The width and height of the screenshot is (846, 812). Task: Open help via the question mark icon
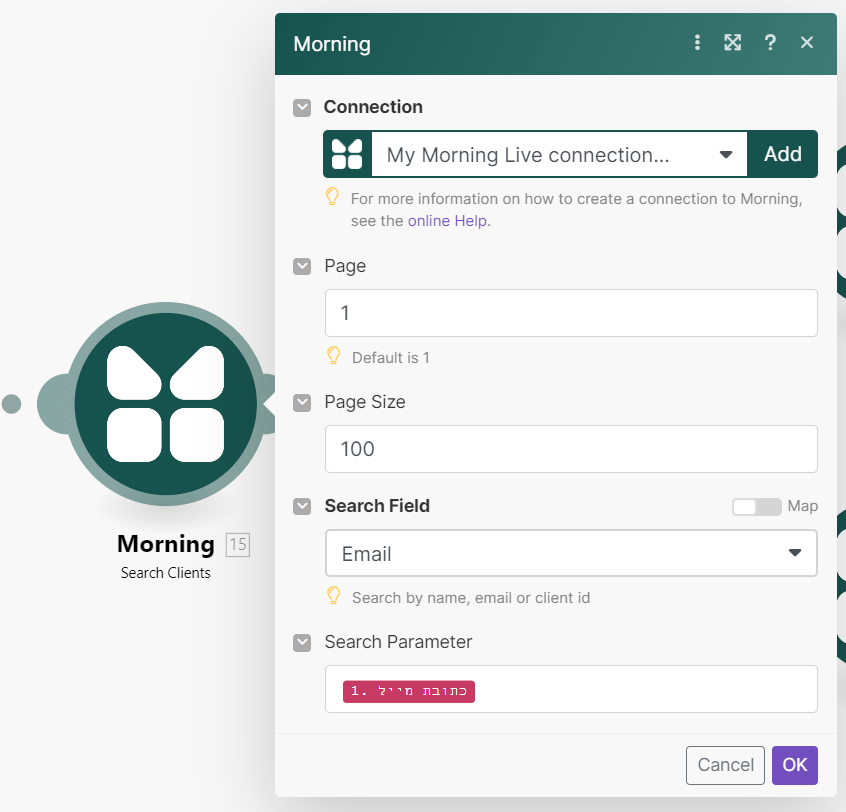770,43
